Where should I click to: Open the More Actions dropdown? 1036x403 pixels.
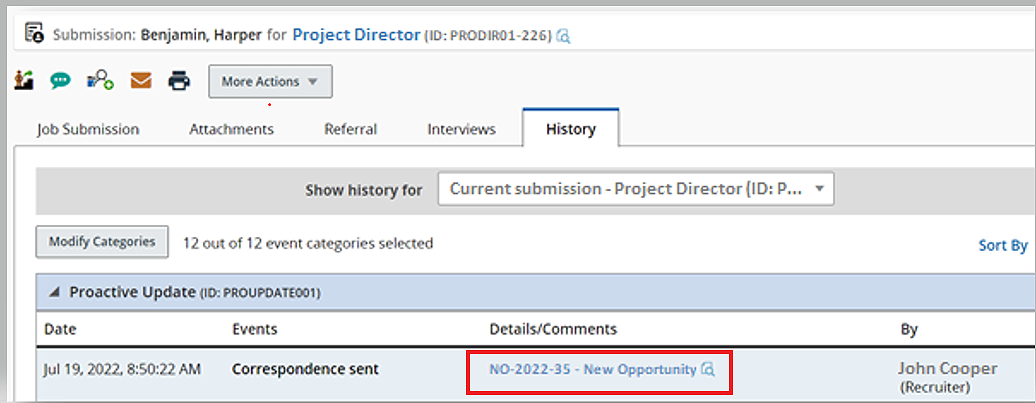click(270, 82)
